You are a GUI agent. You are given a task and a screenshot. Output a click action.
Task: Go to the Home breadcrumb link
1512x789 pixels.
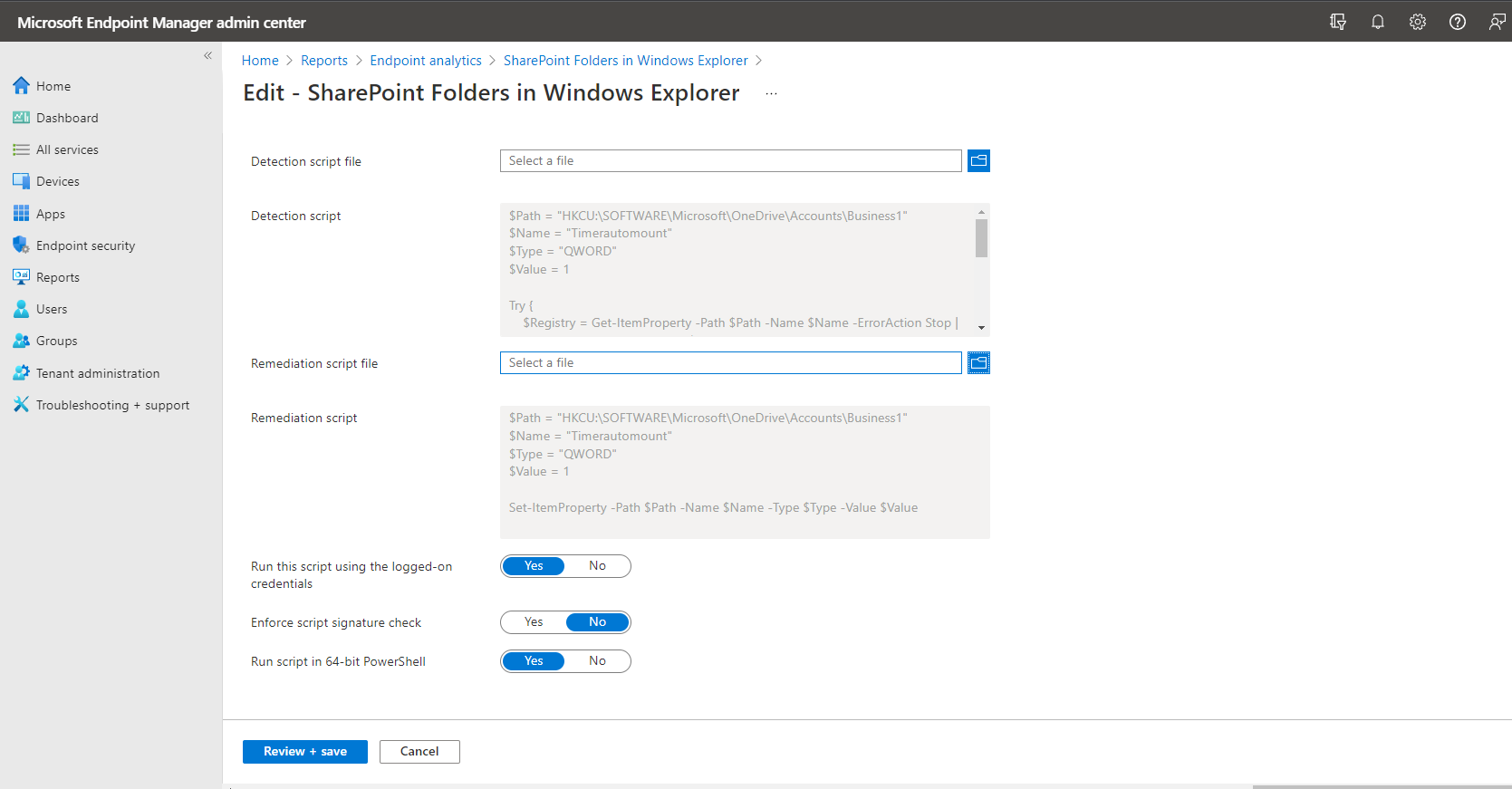pyautogui.click(x=260, y=61)
